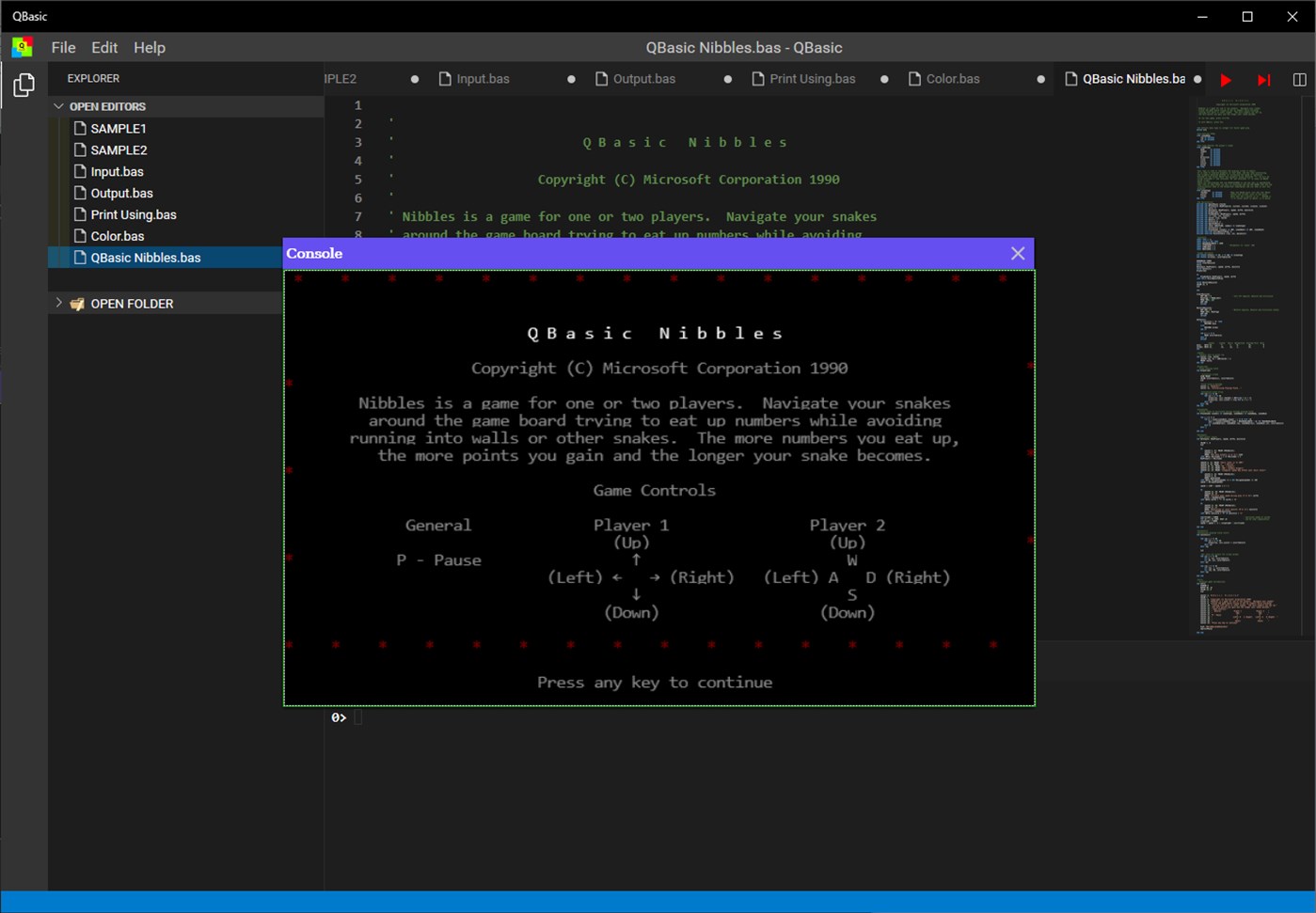Open the Help menu
The width and height of the screenshot is (1316, 913).
pyautogui.click(x=150, y=47)
